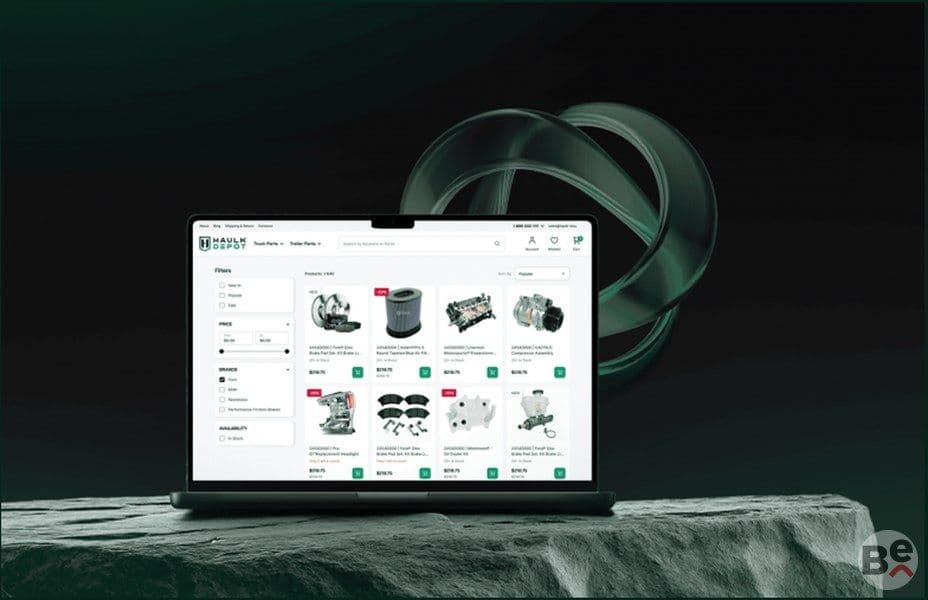
Task: Click the Haulk Depot logo
Action: pyautogui.click(x=223, y=243)
